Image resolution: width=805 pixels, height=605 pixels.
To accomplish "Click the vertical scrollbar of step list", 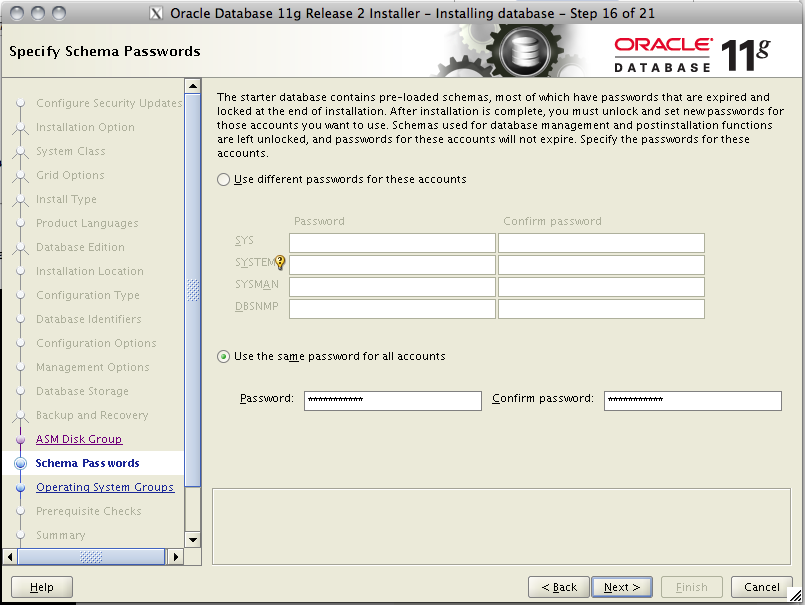I will click(x=193, y=290).
